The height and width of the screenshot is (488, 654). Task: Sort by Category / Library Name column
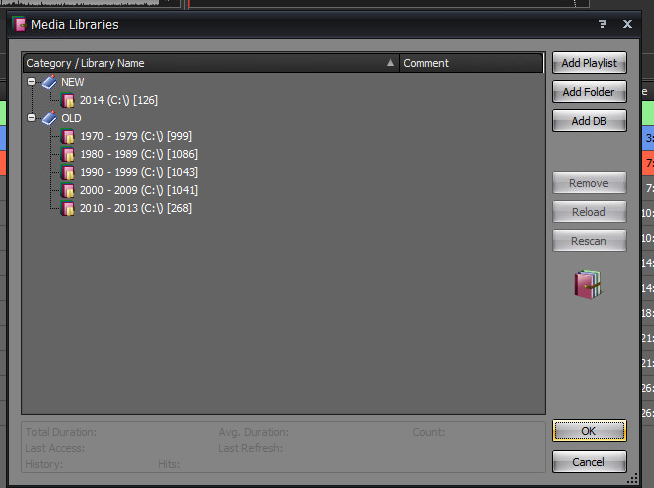200,63
